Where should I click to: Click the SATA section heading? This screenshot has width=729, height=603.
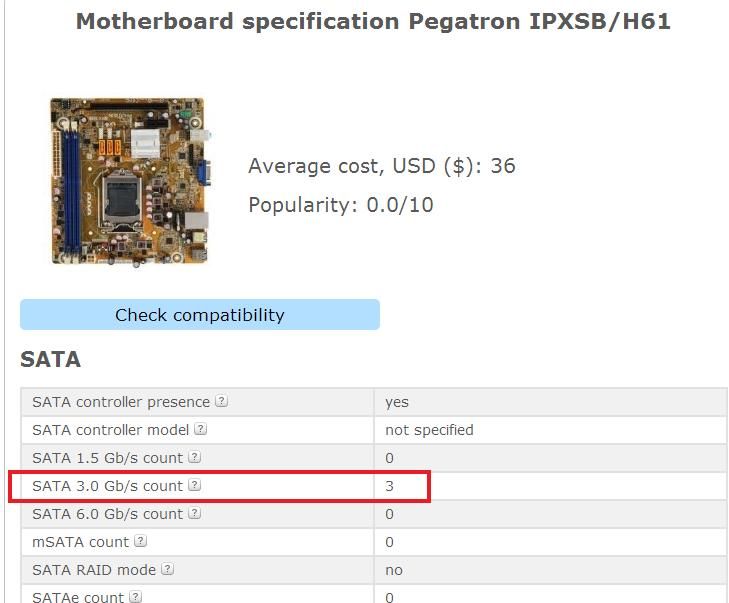[x=50, y=360]
